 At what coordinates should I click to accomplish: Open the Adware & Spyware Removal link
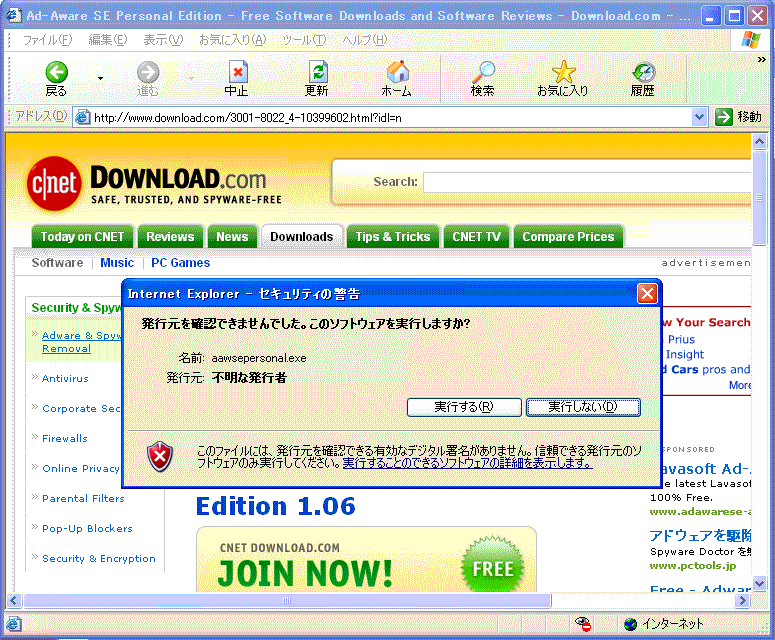82,342
